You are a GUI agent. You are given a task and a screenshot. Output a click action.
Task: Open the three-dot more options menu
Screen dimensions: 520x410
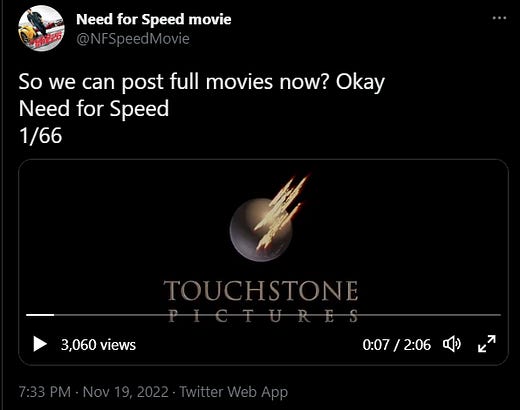[499, 18]
